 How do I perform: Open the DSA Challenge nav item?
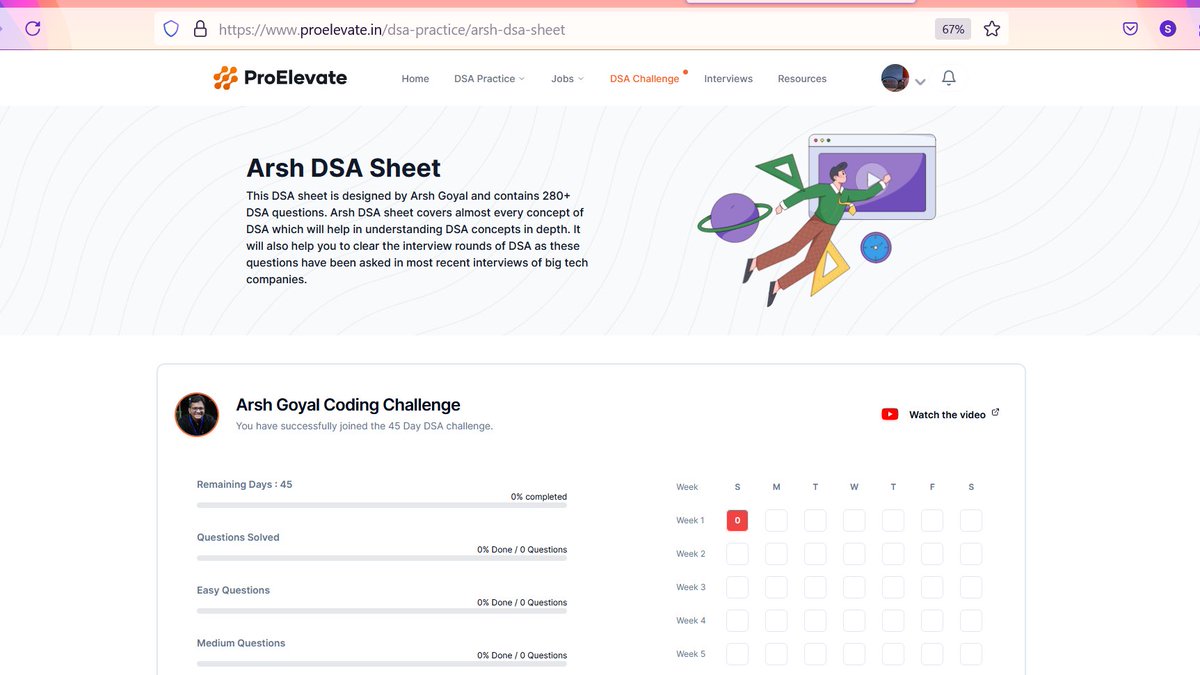[x=645, y=78]
